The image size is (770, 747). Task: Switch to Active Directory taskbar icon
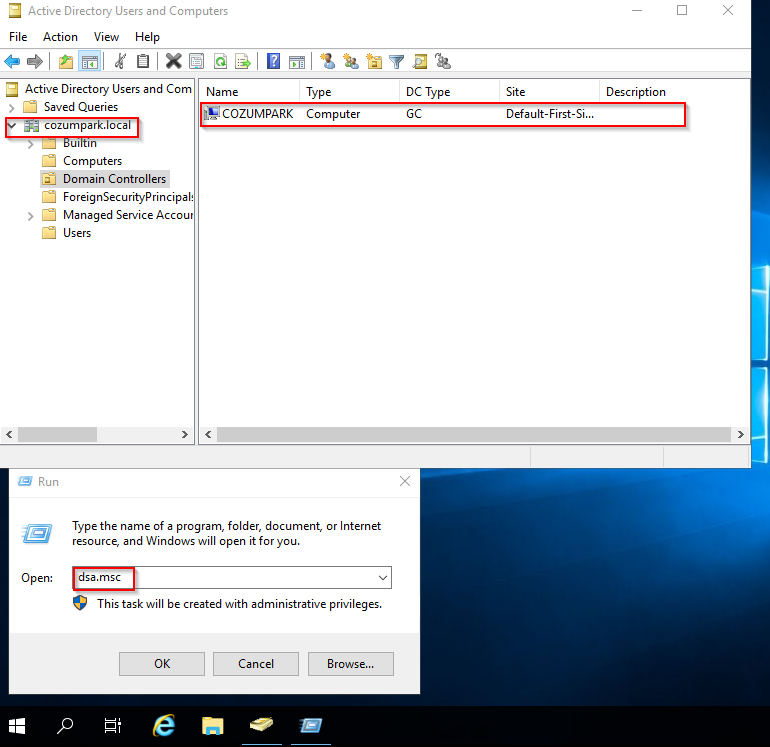261,726
